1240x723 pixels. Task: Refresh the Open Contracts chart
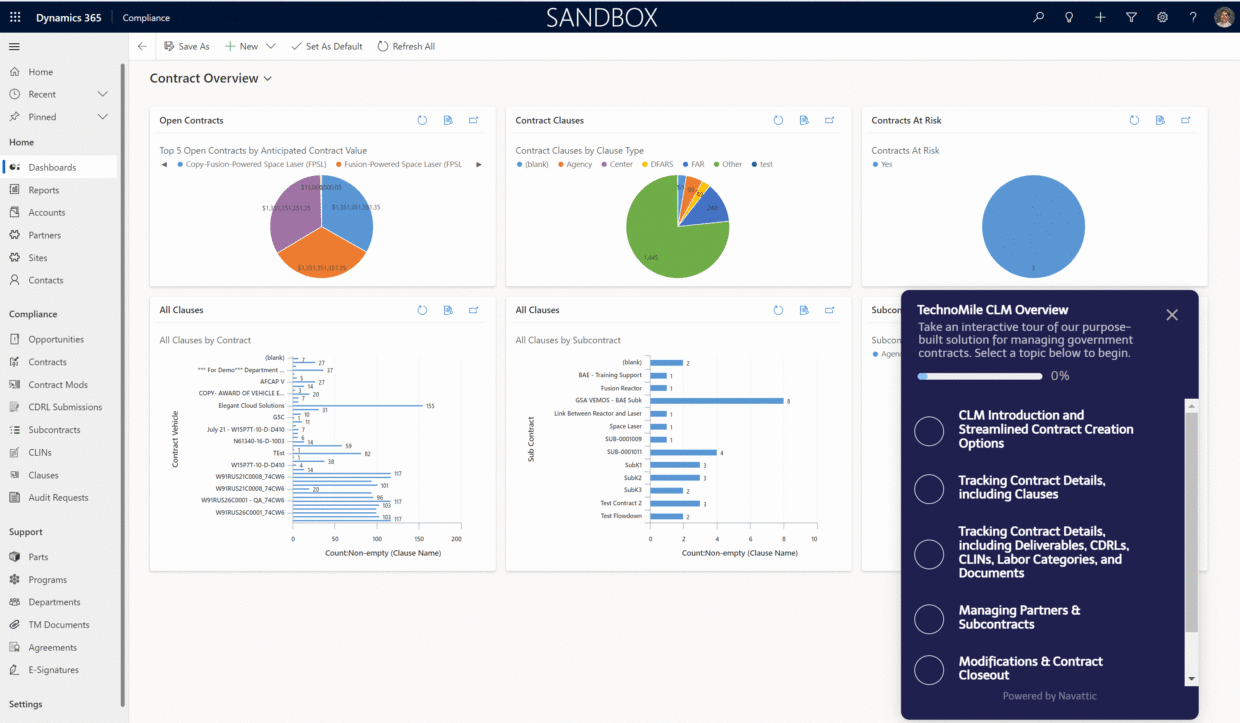[x=422, y=120]
